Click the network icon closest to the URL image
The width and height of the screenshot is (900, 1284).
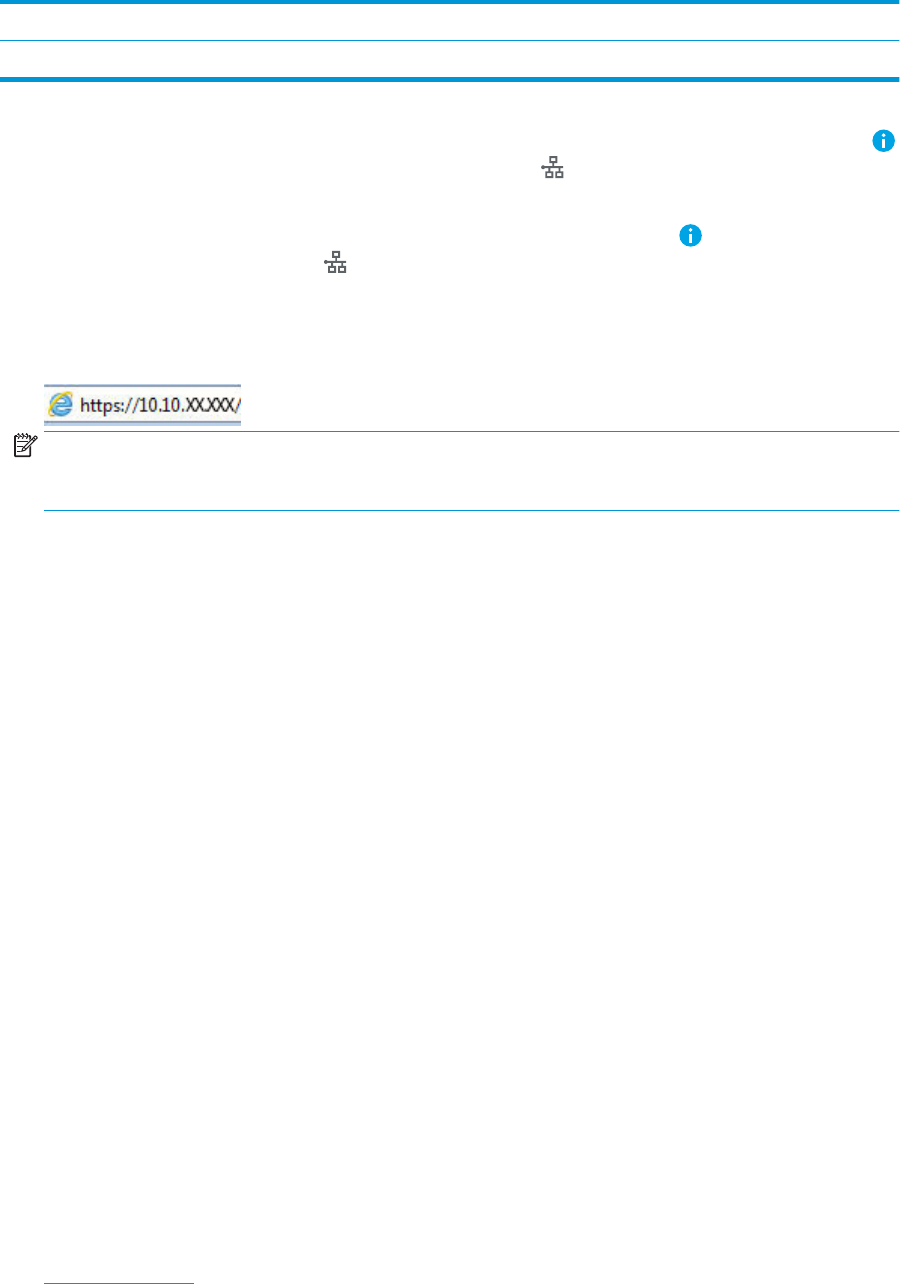(x=336, y=264)
